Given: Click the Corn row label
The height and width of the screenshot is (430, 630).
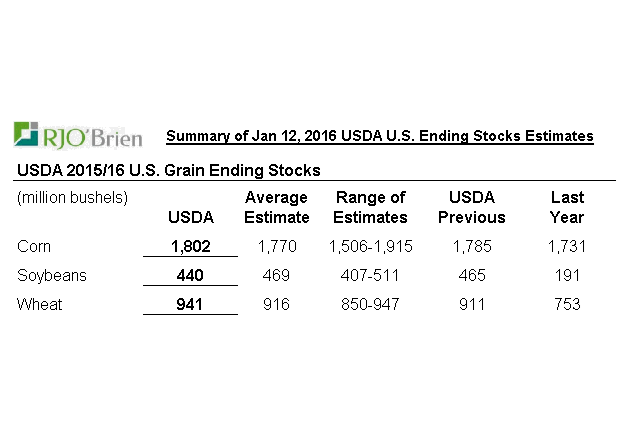Looking at the screenshot, I should [35, 245].
